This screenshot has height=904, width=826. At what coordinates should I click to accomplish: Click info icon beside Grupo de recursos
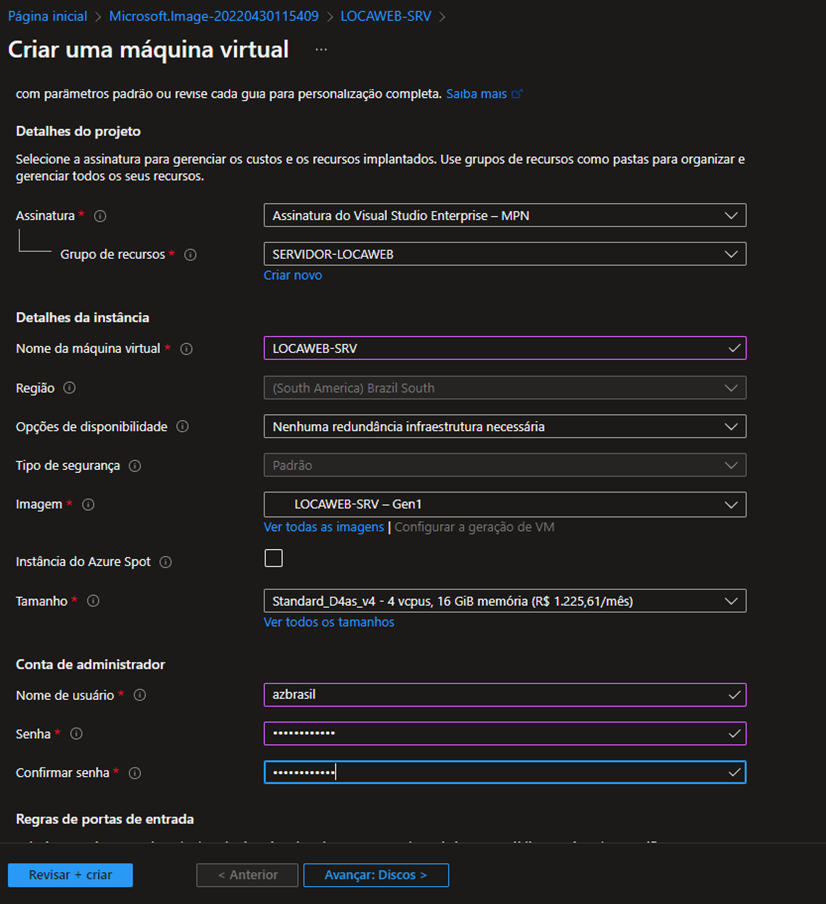click(190, 255)
